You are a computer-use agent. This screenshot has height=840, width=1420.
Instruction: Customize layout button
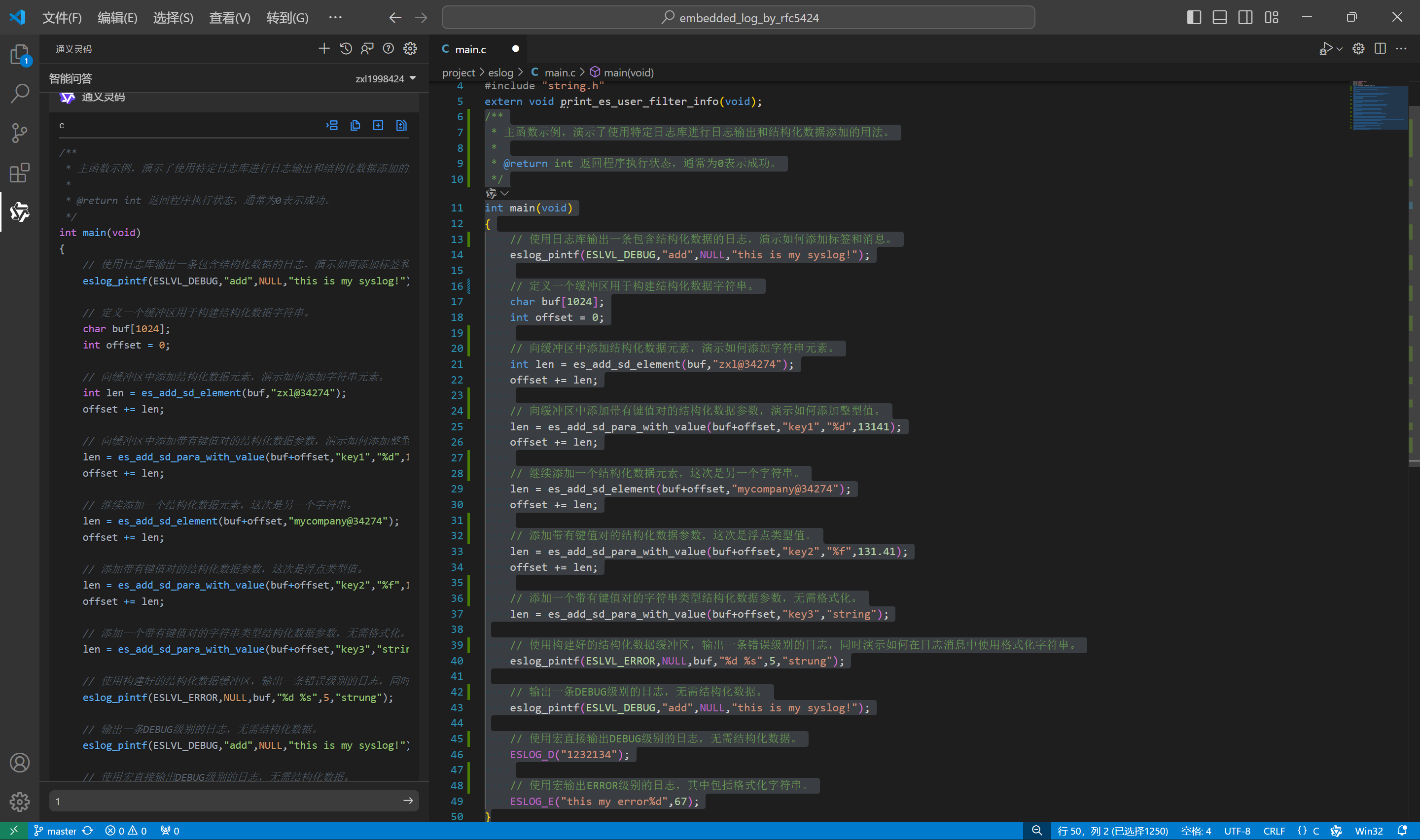tap(1272, 18)
